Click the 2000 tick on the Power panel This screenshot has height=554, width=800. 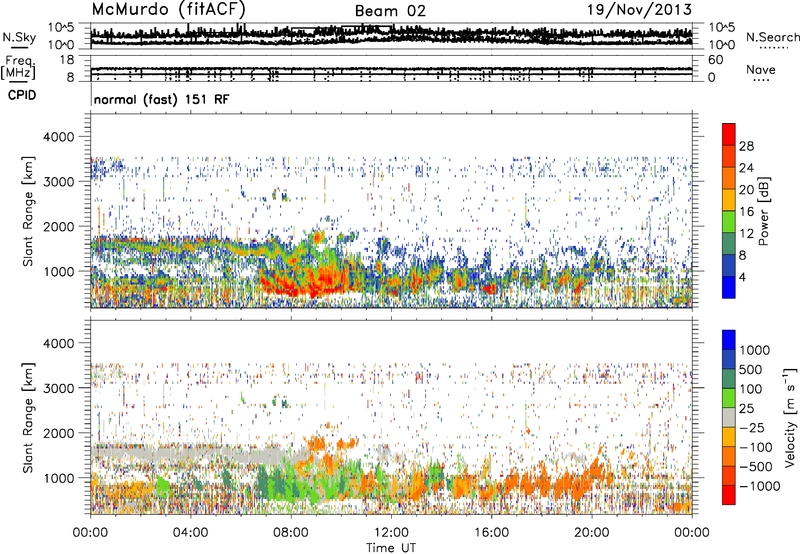tap(60, 226)
